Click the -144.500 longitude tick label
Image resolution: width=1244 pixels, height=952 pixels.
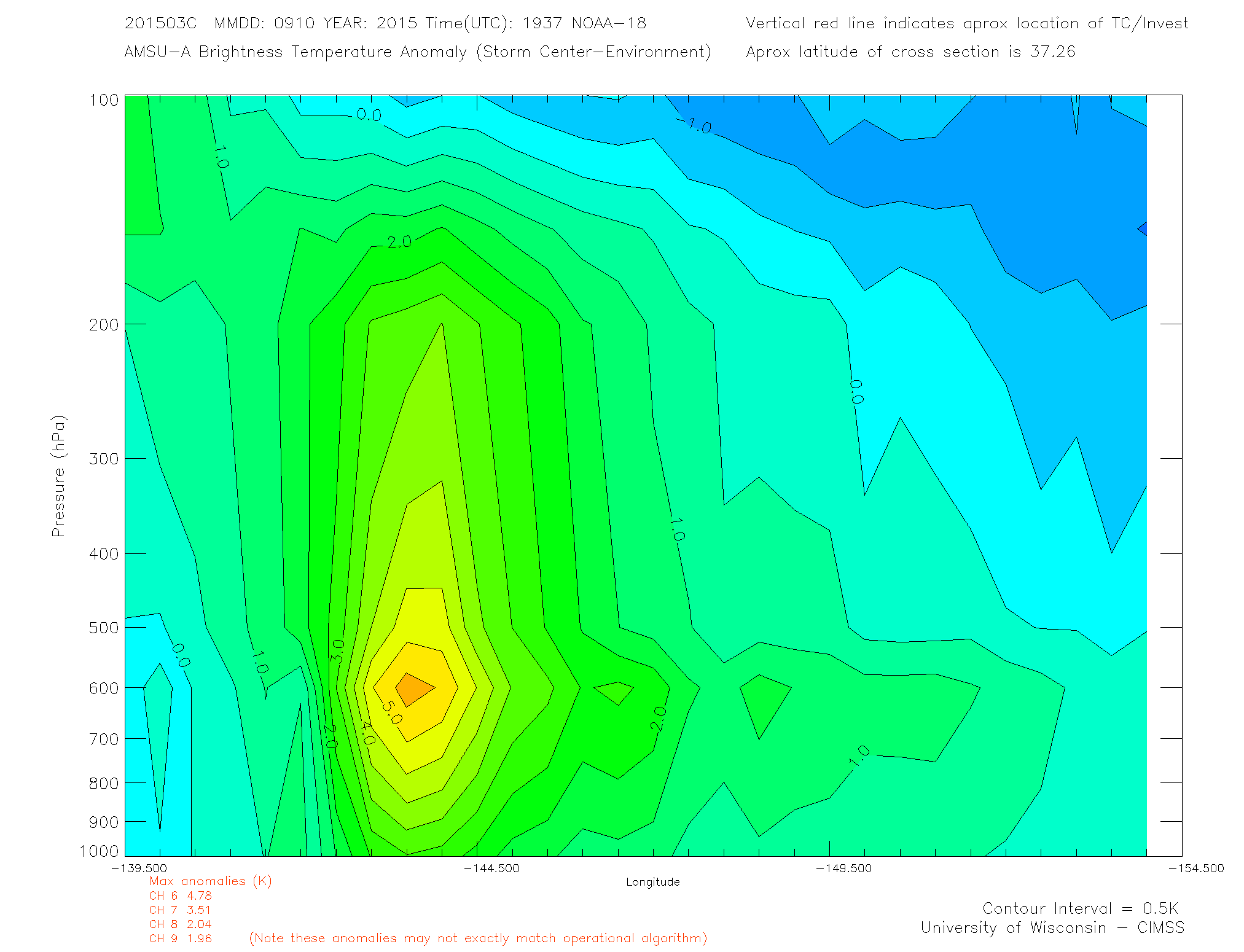[491, 868]
